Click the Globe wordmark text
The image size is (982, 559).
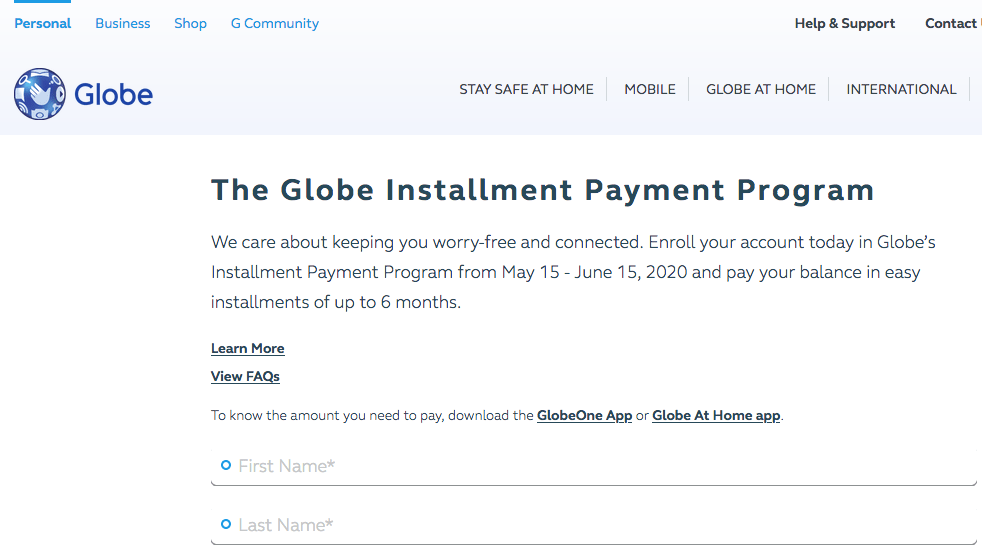click(113, 95)
